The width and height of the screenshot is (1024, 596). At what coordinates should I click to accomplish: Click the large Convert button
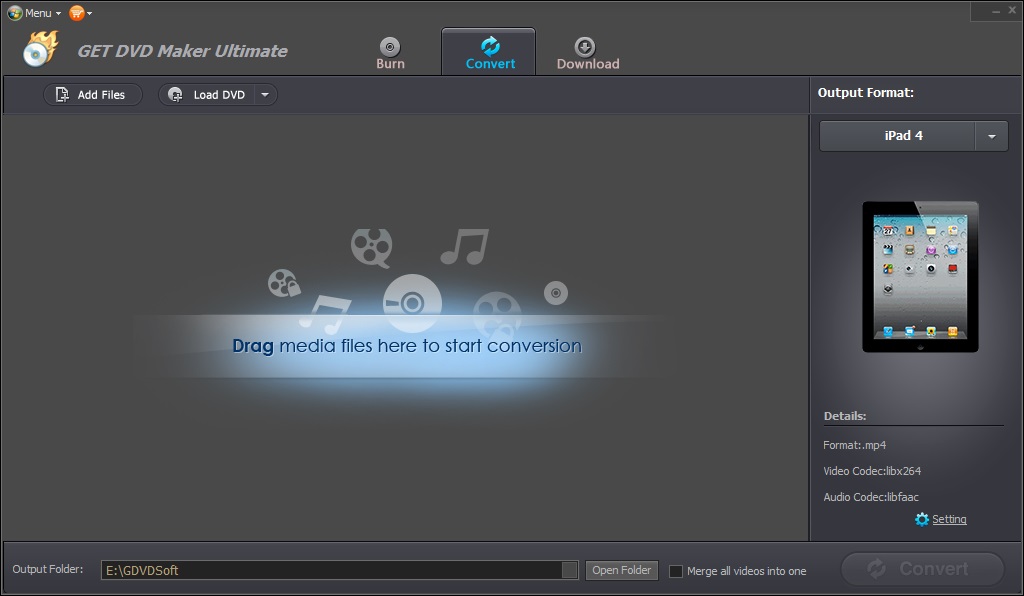point(922,569)
